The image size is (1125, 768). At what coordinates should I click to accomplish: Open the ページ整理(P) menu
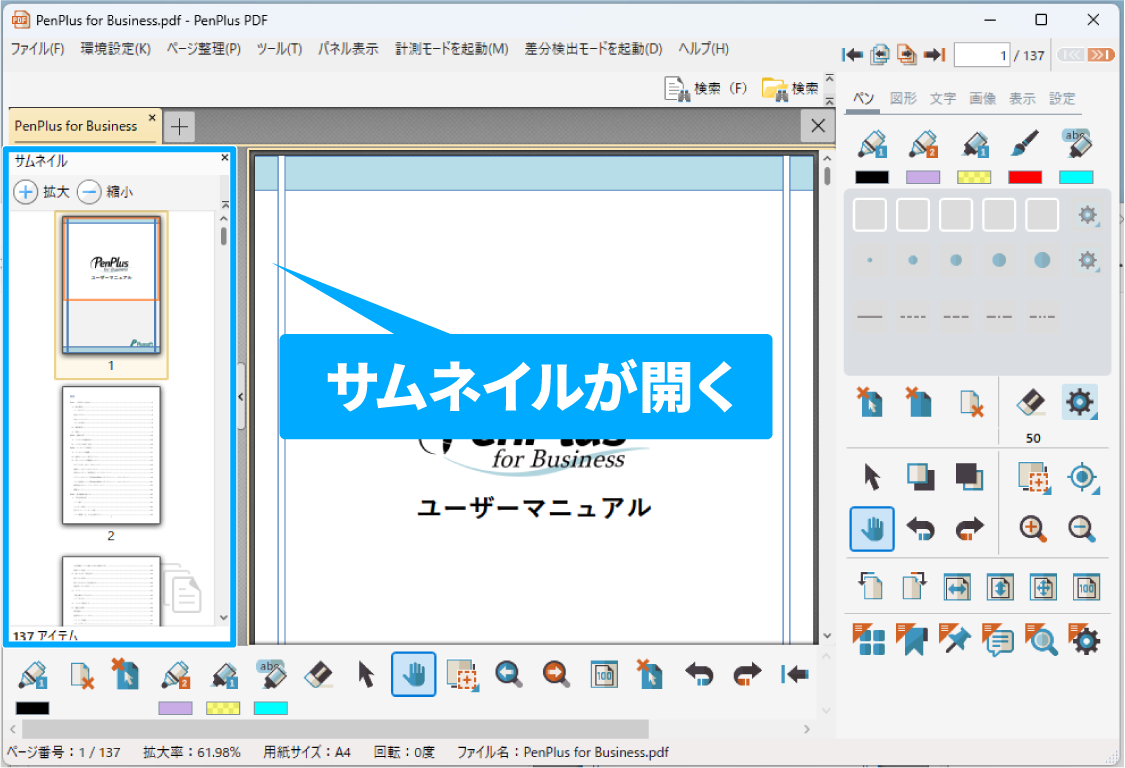204,49
